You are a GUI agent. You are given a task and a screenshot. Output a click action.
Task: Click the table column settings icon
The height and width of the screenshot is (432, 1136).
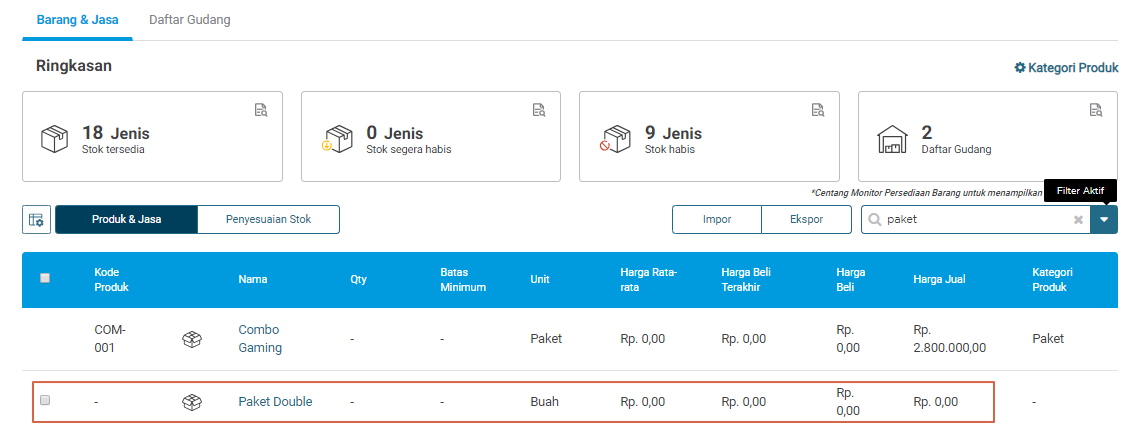pos(36,220)
